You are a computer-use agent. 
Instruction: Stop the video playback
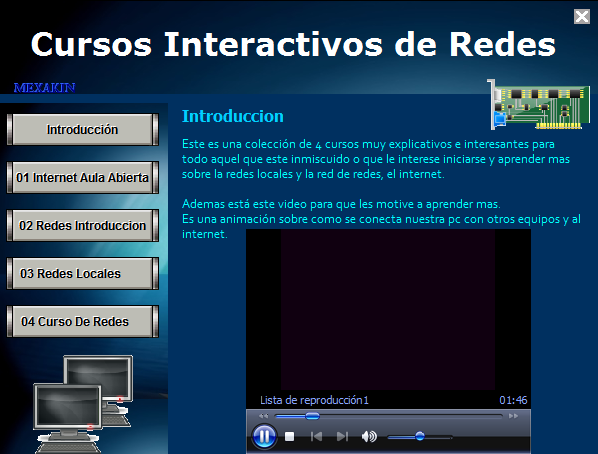click(x=289, y=436)
